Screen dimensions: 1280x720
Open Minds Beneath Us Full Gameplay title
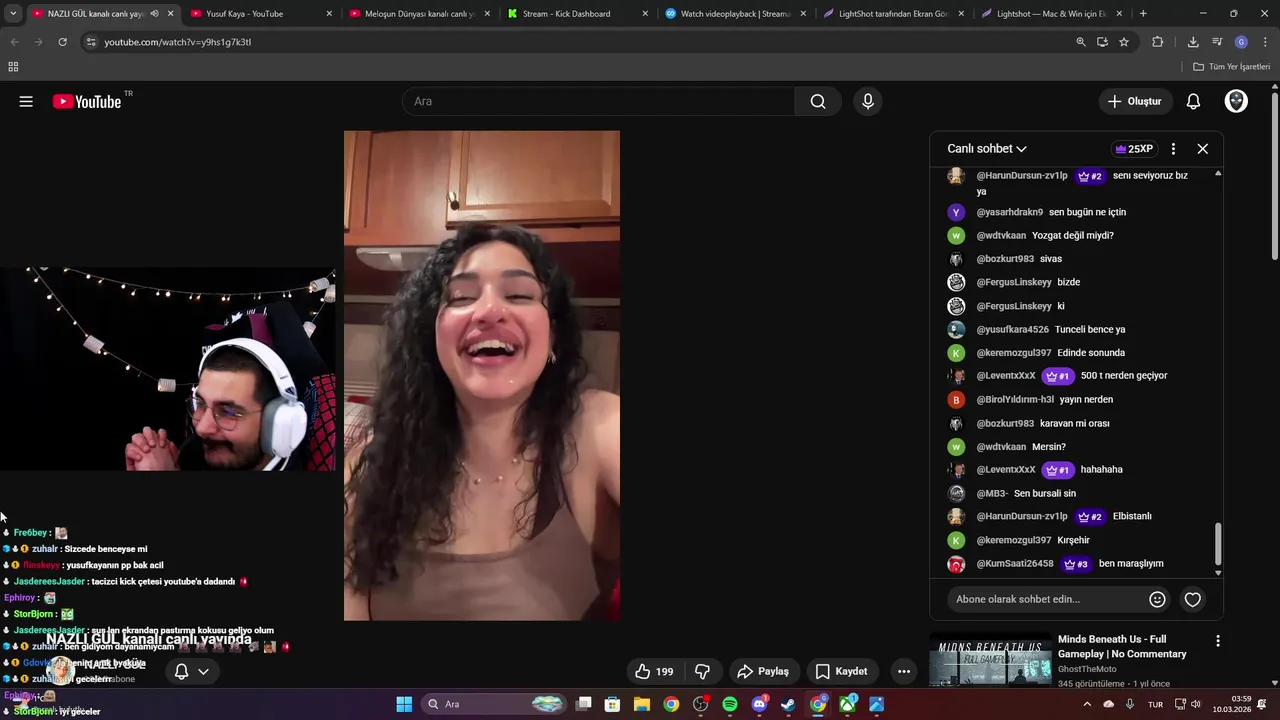coord(1122,646)
